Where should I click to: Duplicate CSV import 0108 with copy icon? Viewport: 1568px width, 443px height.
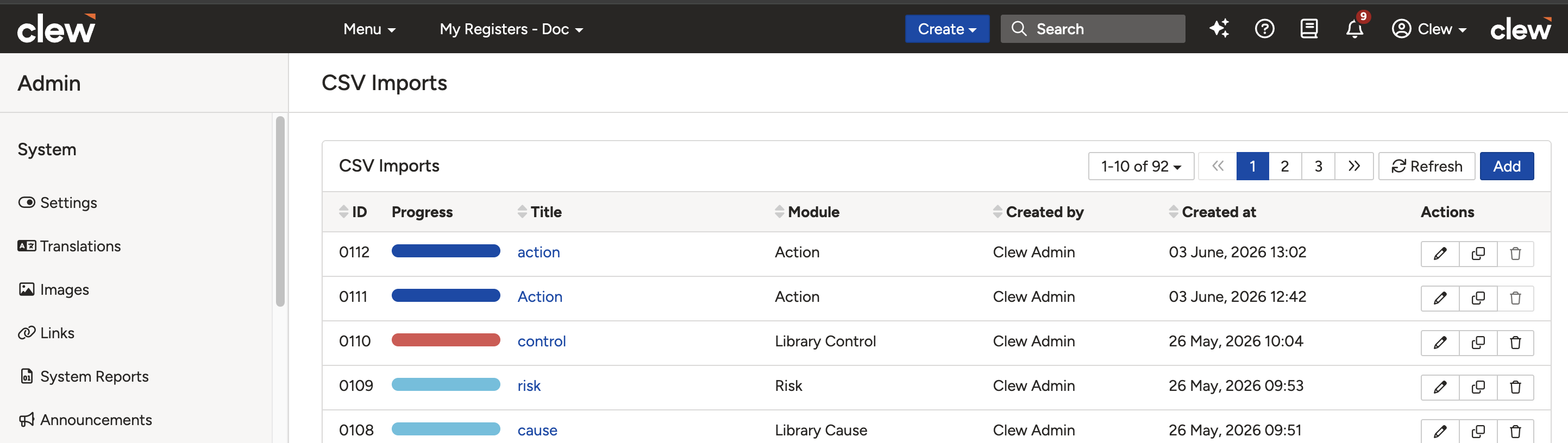[1478, 432]
